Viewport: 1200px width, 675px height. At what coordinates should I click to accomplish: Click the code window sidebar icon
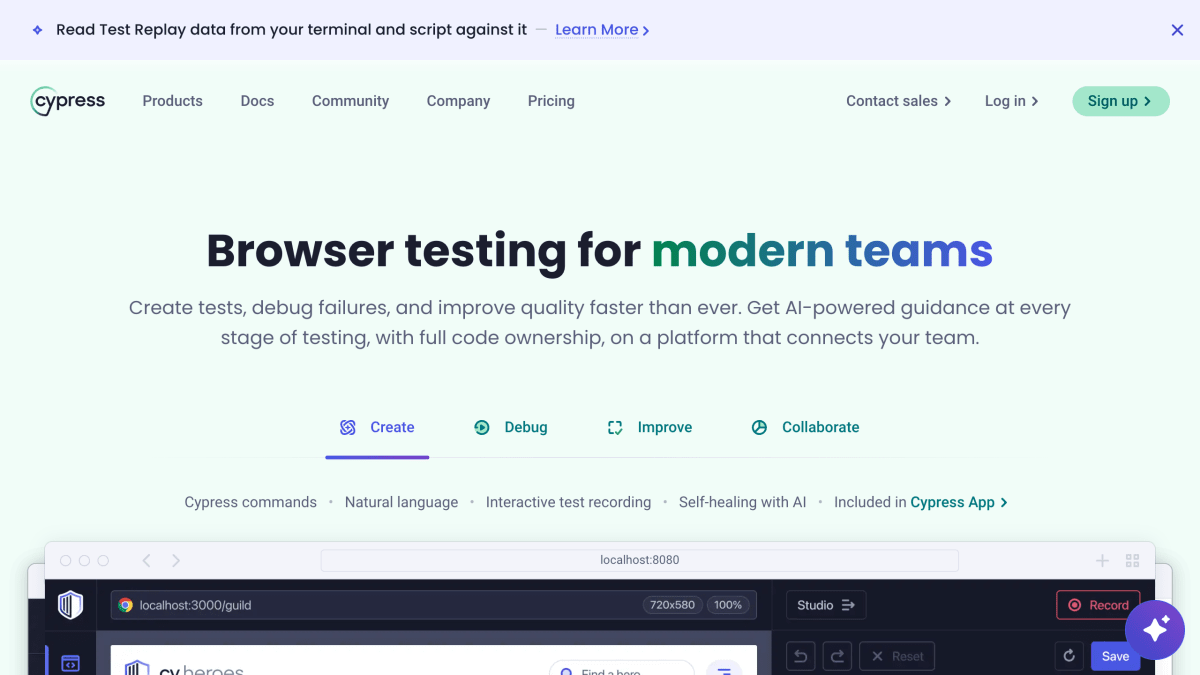70,663
